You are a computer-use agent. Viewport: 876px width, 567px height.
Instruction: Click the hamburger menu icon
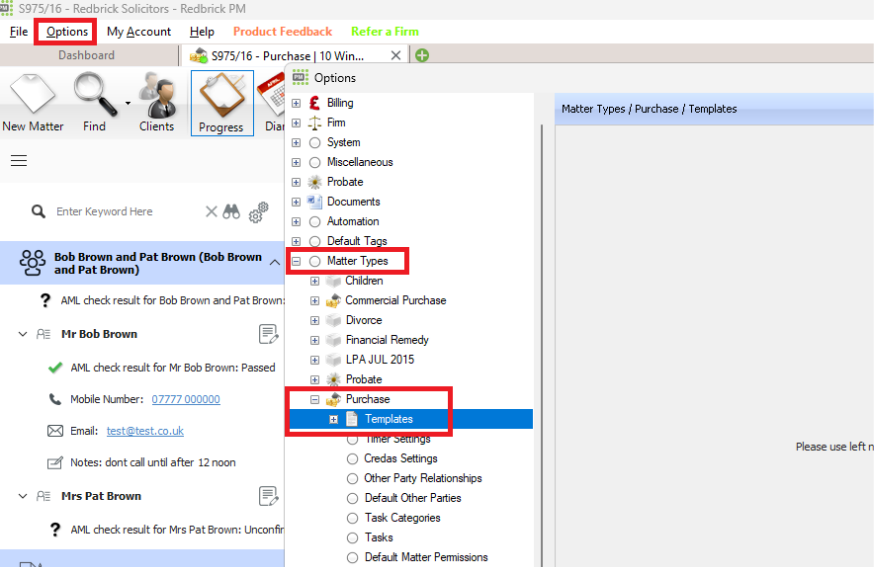coord(19,161)
